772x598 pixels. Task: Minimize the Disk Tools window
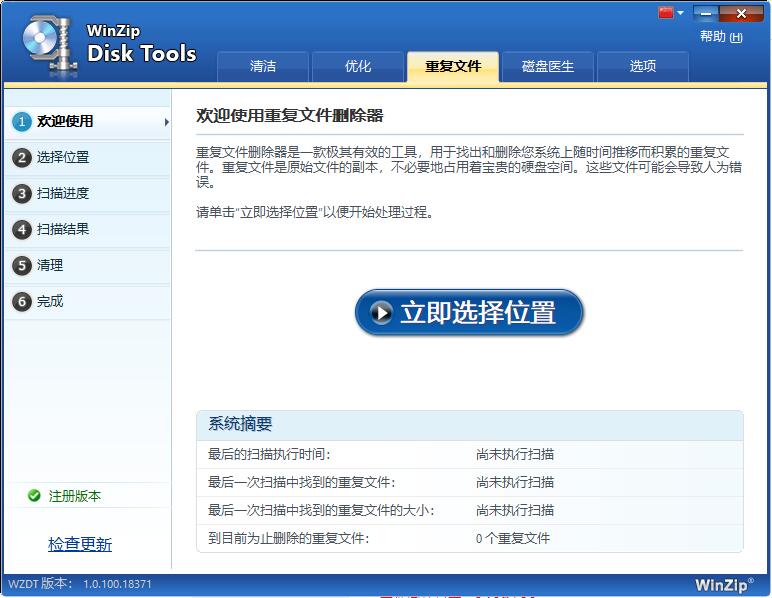tap(706, 13)
